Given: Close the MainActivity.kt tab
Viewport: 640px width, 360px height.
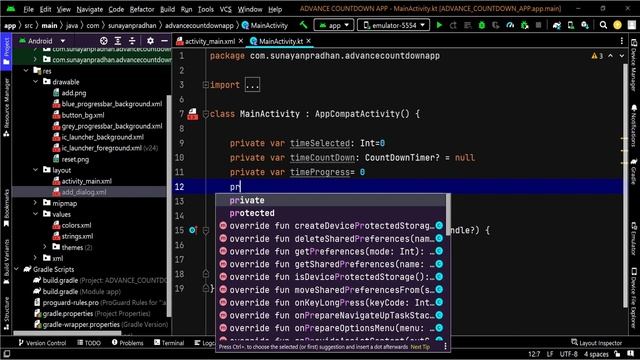Looking at the screenshot, I should click(x=309, y=41).
